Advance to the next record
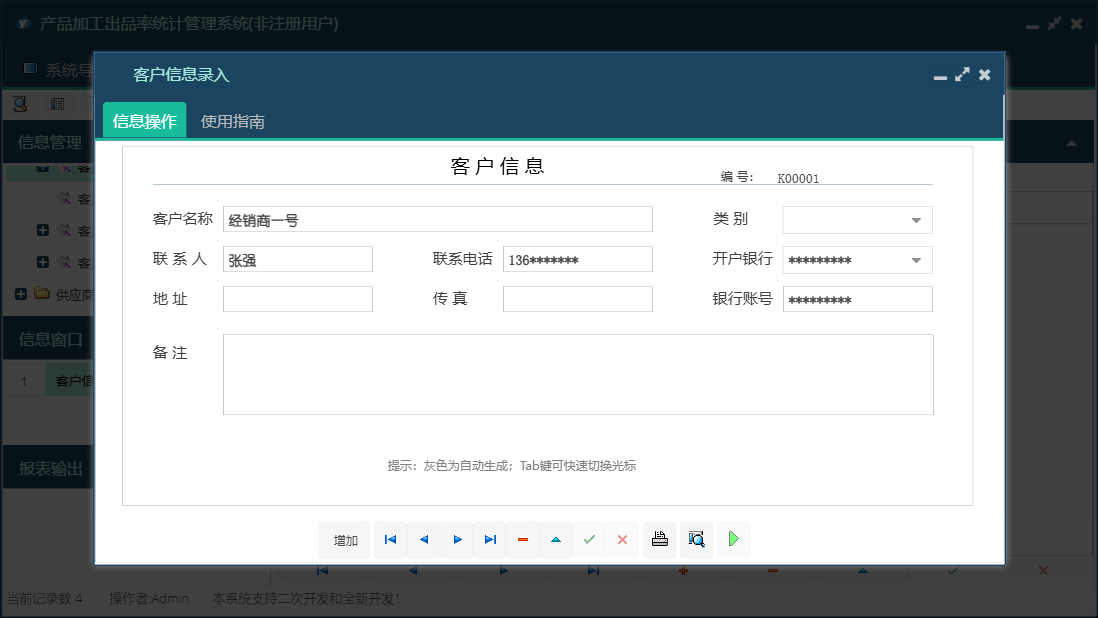The height and width of the screenshot is (618, 1098). (457, 540)
